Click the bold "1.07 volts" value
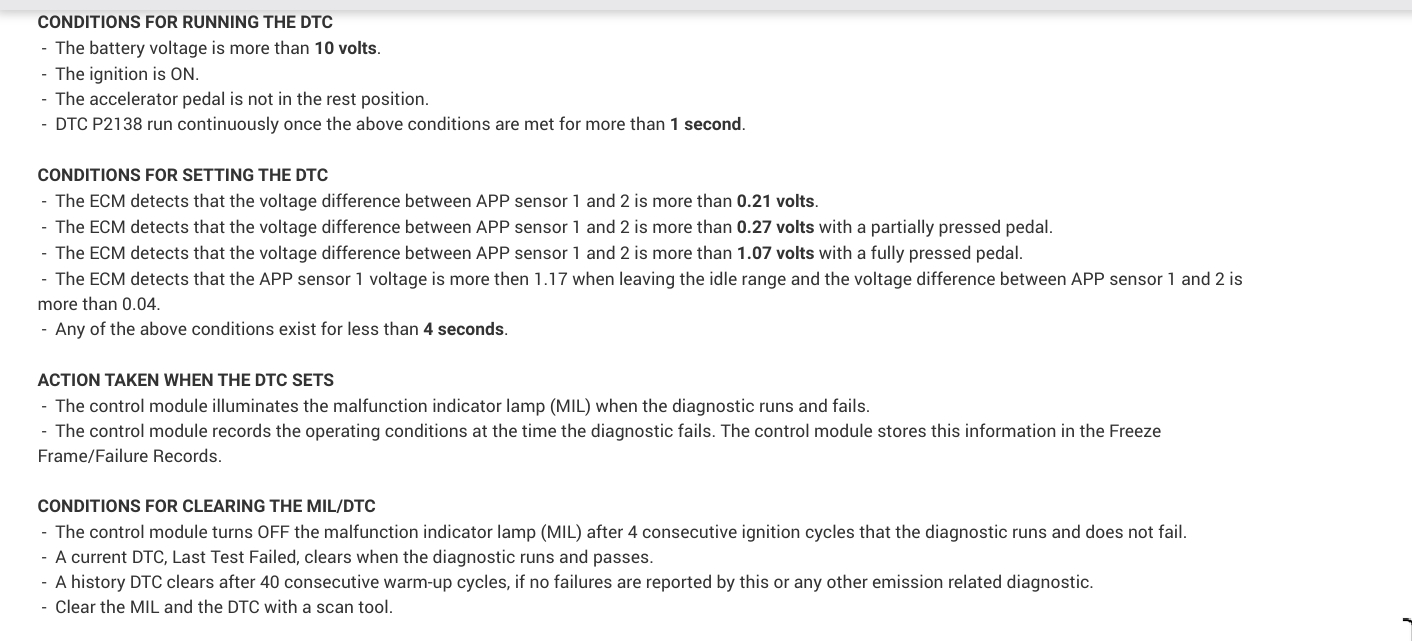This screenshot has width=1412, height=641. (775, 253)
